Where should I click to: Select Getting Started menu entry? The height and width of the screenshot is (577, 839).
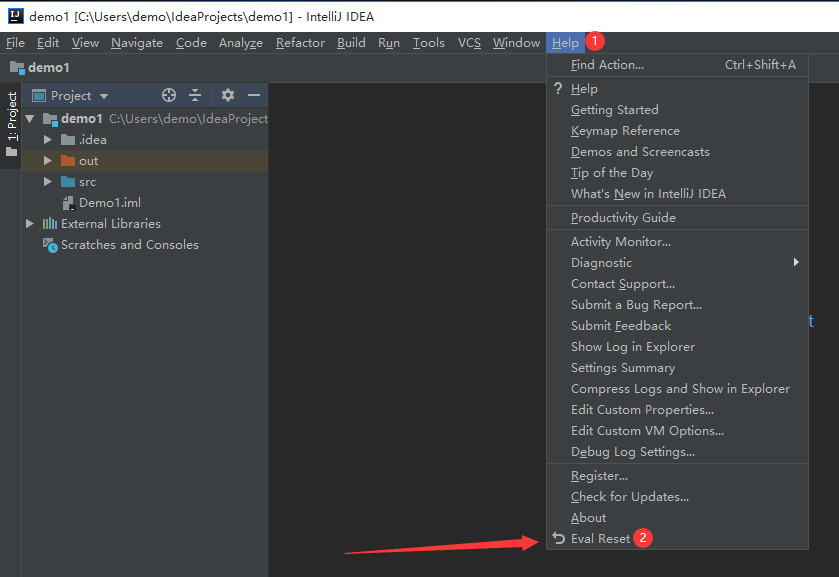[x=677, y=110]
